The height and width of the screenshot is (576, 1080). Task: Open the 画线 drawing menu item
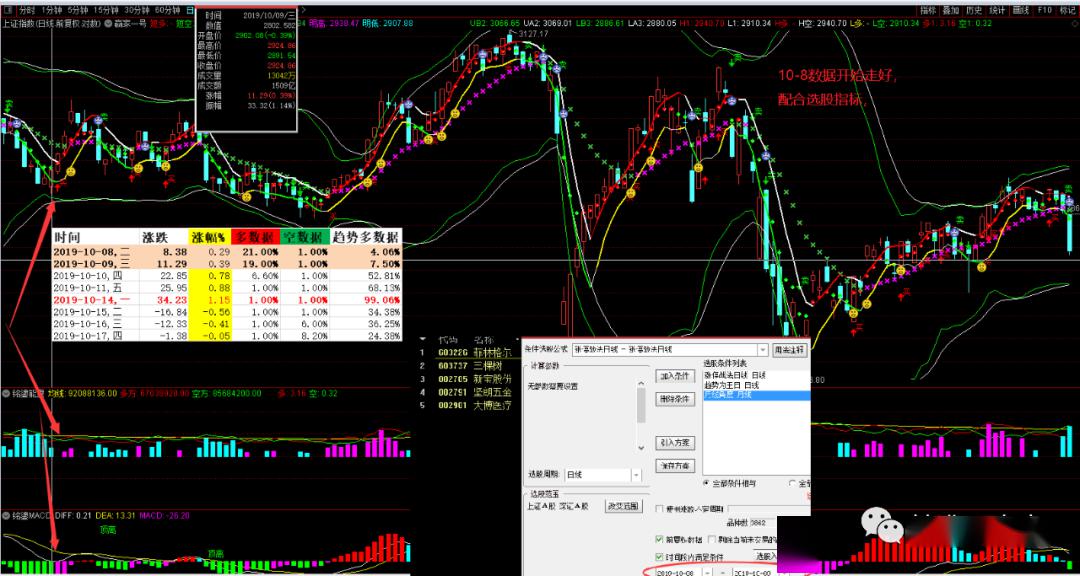[1021, 10]
